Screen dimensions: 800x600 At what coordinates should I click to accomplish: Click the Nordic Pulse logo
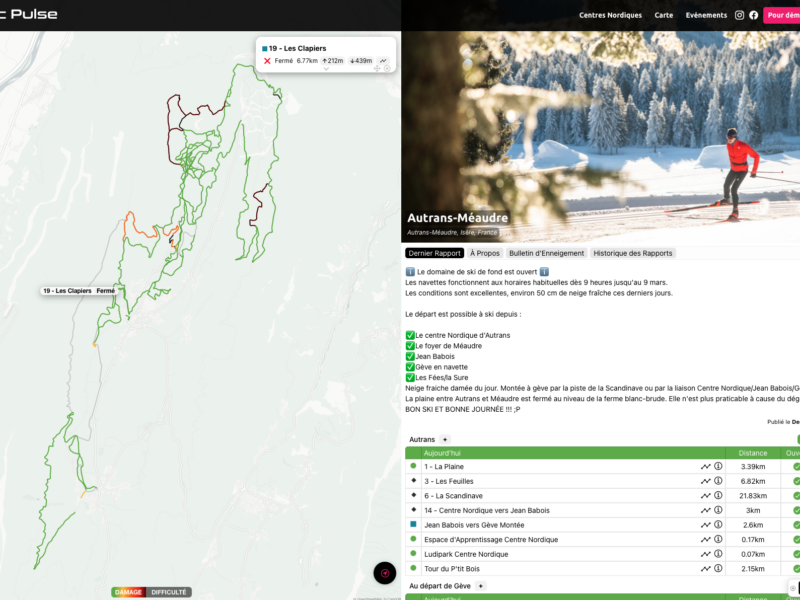[x=29, y=14]
